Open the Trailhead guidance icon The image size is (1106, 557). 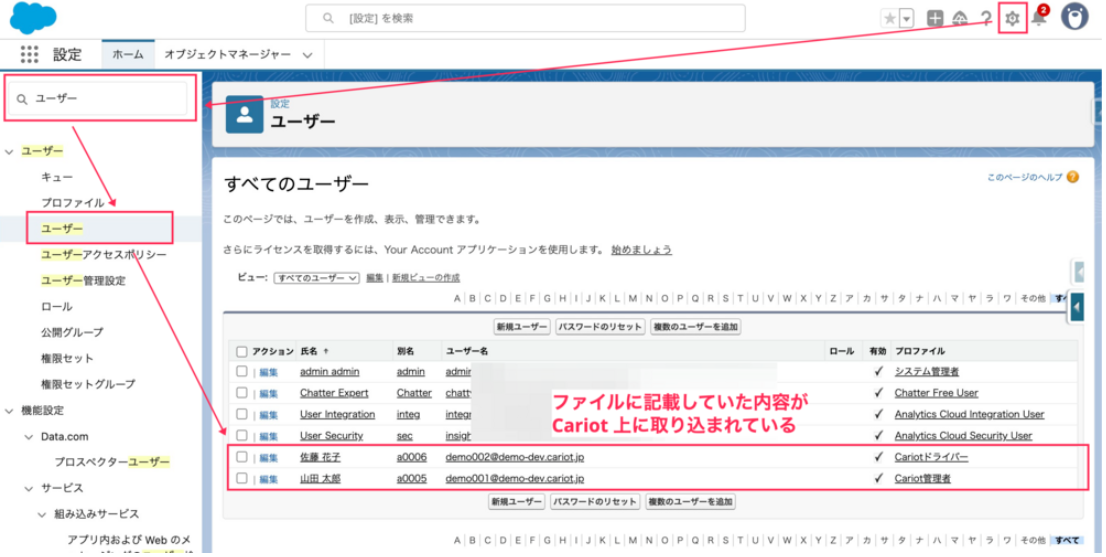[960, 19]
